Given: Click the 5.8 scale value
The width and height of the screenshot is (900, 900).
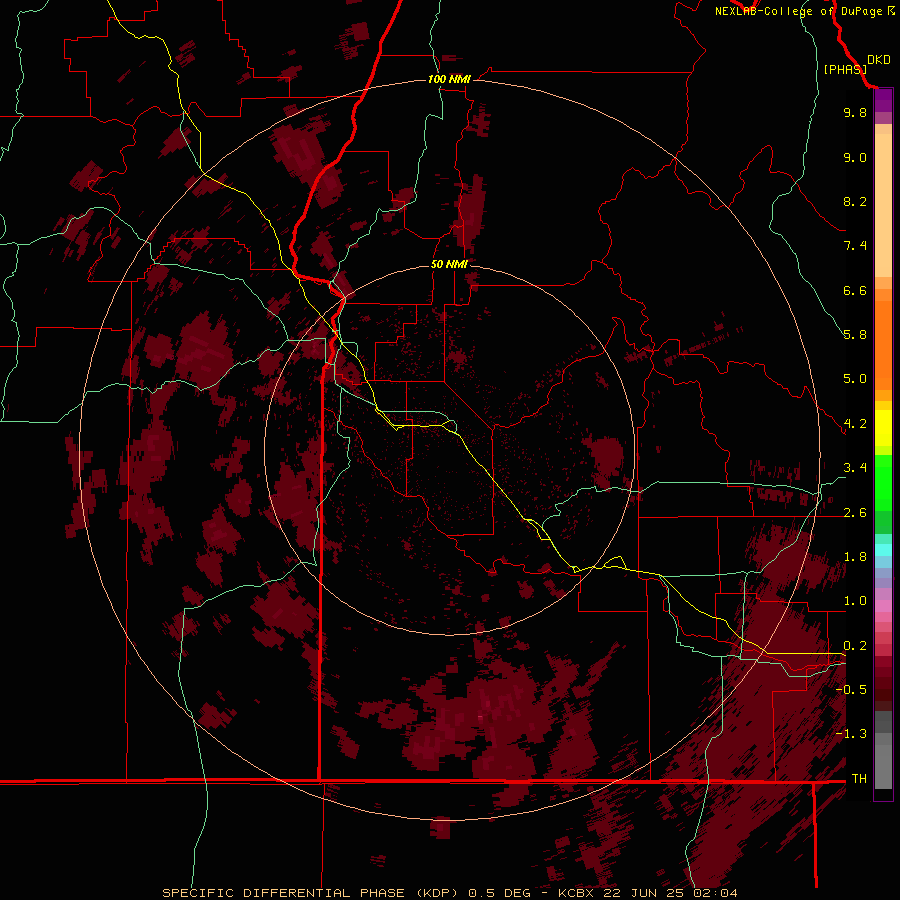Looking at the screenshot, I should [855, 335].
